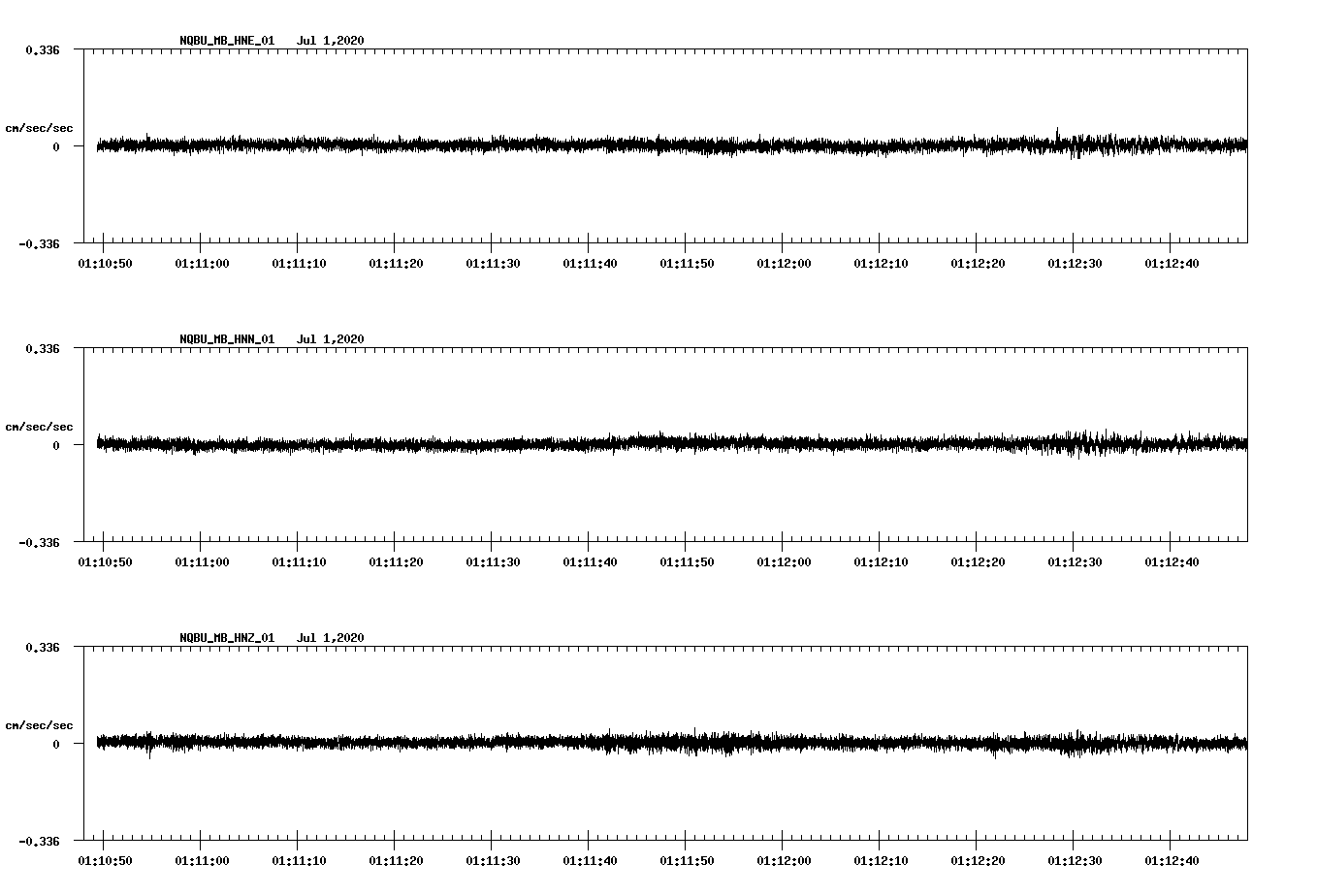The height and width of the screenshot is (896, 1317).
Task: Select 01:12:30 time label on HNE plot
Action: point(1075,264)
